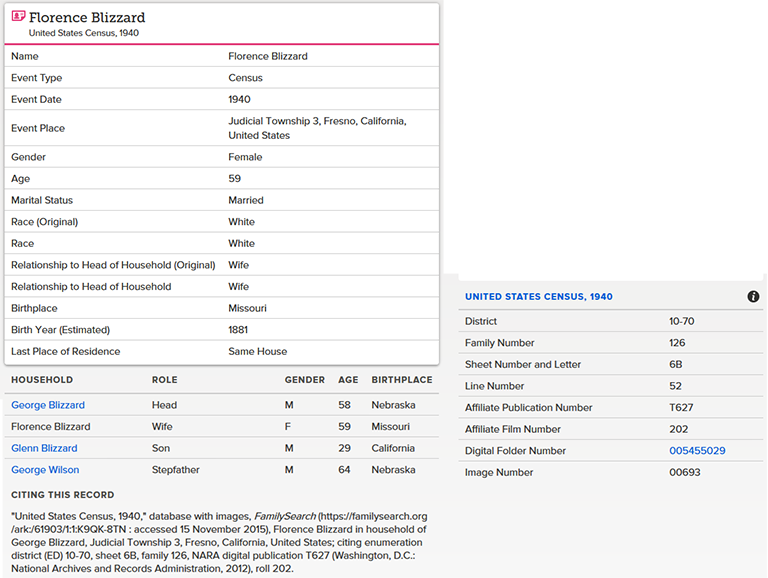
Task: Click the United States Census, 1940 heading link
Action: pyautogui.click(x=539, y=297)
